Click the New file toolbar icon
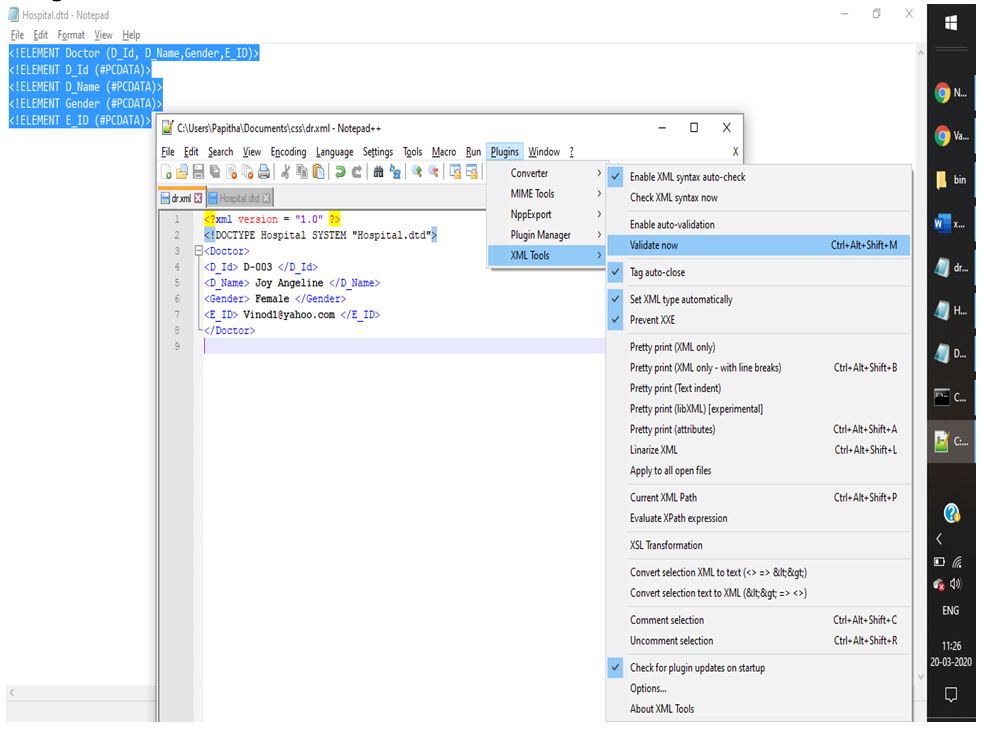This screenshot has width=987, height=732. 168,172
